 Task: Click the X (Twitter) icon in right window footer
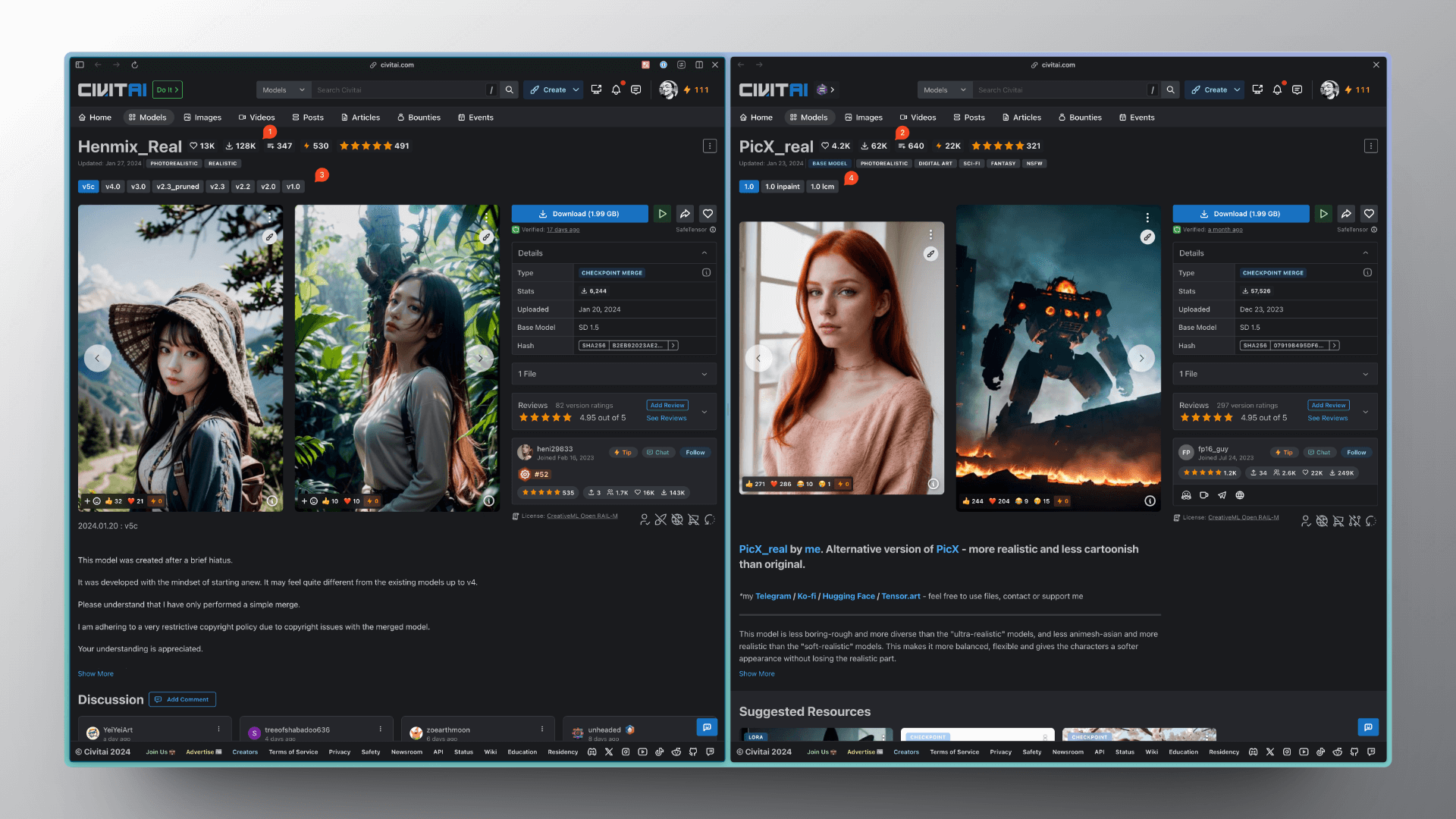tap(1270, 752)
